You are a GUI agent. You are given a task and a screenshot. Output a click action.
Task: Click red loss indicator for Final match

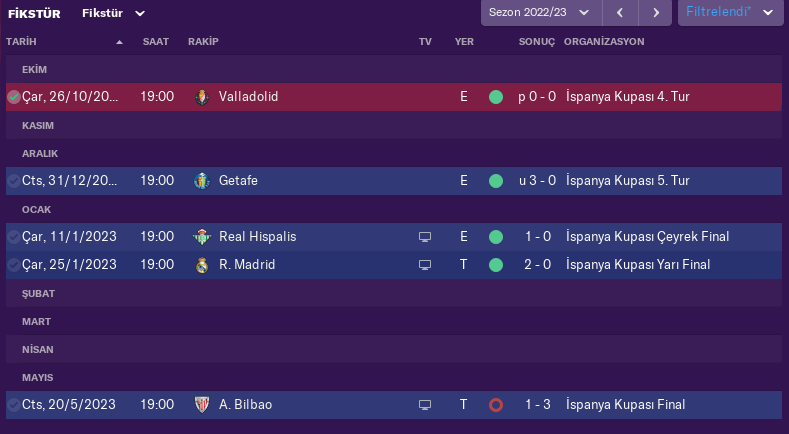click(496, 405)
